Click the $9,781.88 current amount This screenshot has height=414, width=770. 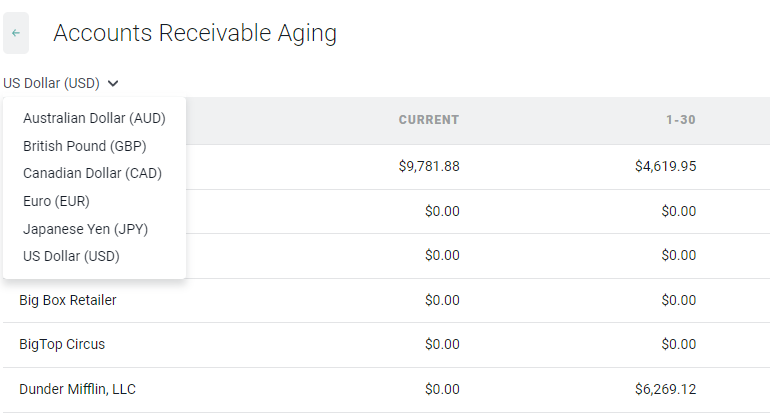pos(428,166)
